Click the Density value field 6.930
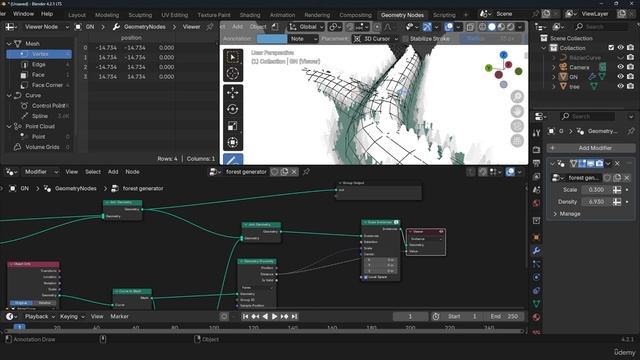Viewport: 640px width, 360px height. [596, 202]
